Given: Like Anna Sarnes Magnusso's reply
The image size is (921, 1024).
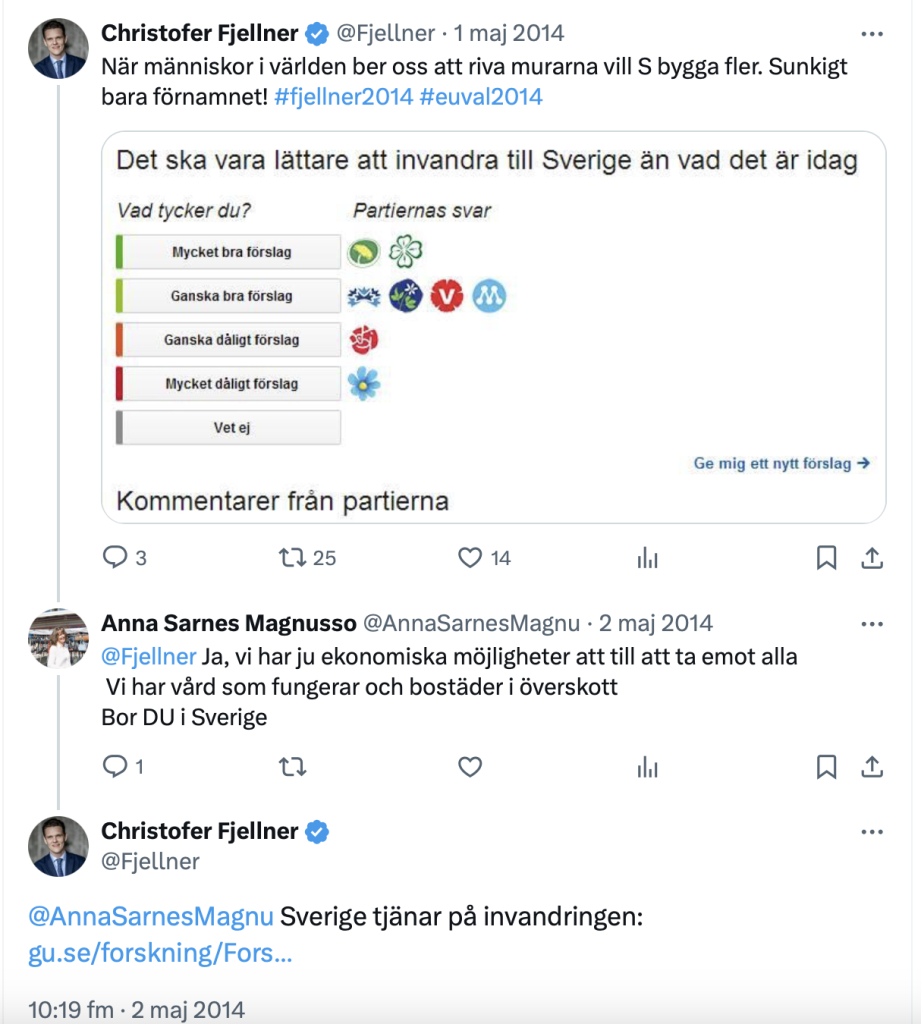Looking at the screenshot, I should [x=470, y=767].
